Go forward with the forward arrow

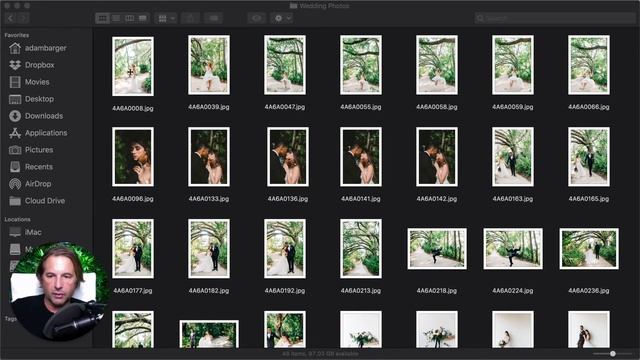coord(23,18)
